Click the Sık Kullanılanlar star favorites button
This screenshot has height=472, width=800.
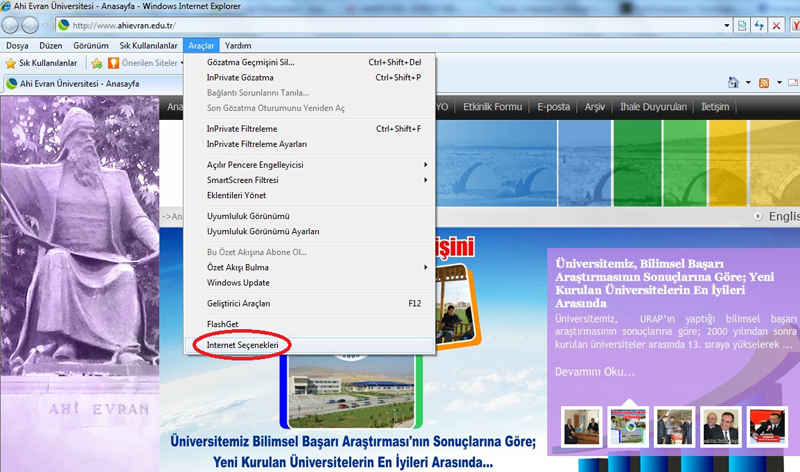[x=41, y=63]
